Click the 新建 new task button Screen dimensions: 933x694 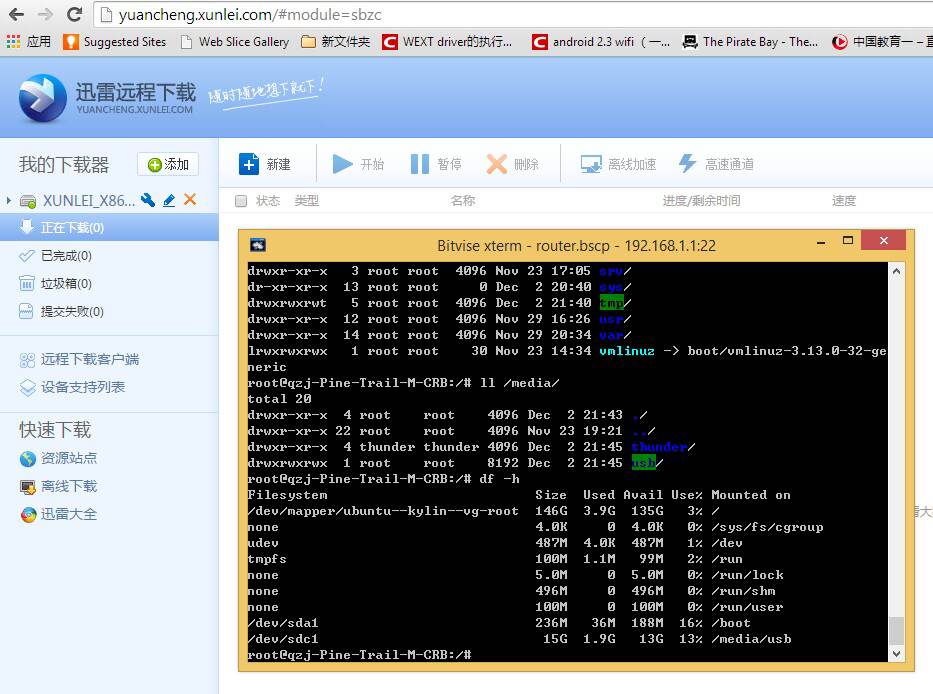pos(265,164)
